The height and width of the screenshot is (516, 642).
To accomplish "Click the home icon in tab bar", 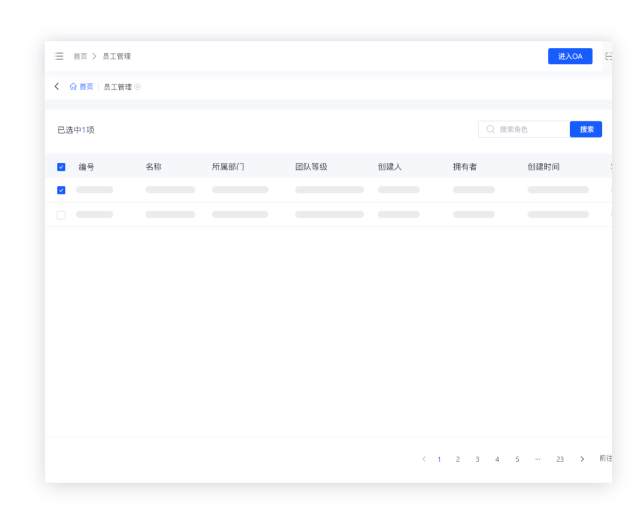I will 73,87.
